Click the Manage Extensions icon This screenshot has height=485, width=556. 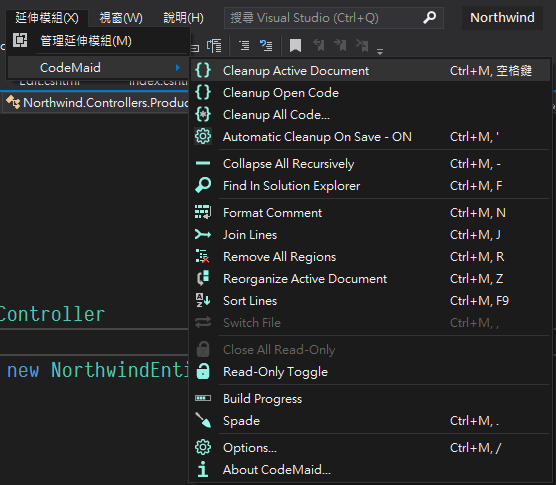click(20, 40)
